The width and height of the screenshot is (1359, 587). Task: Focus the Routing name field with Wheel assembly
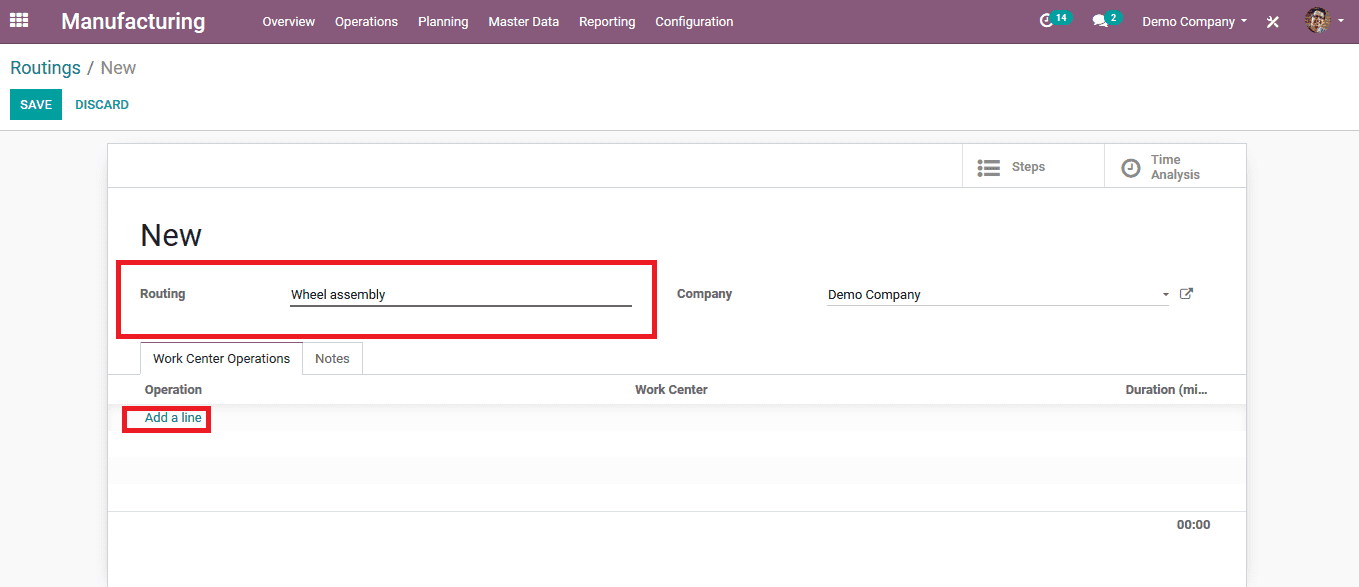tap(460, 295)
